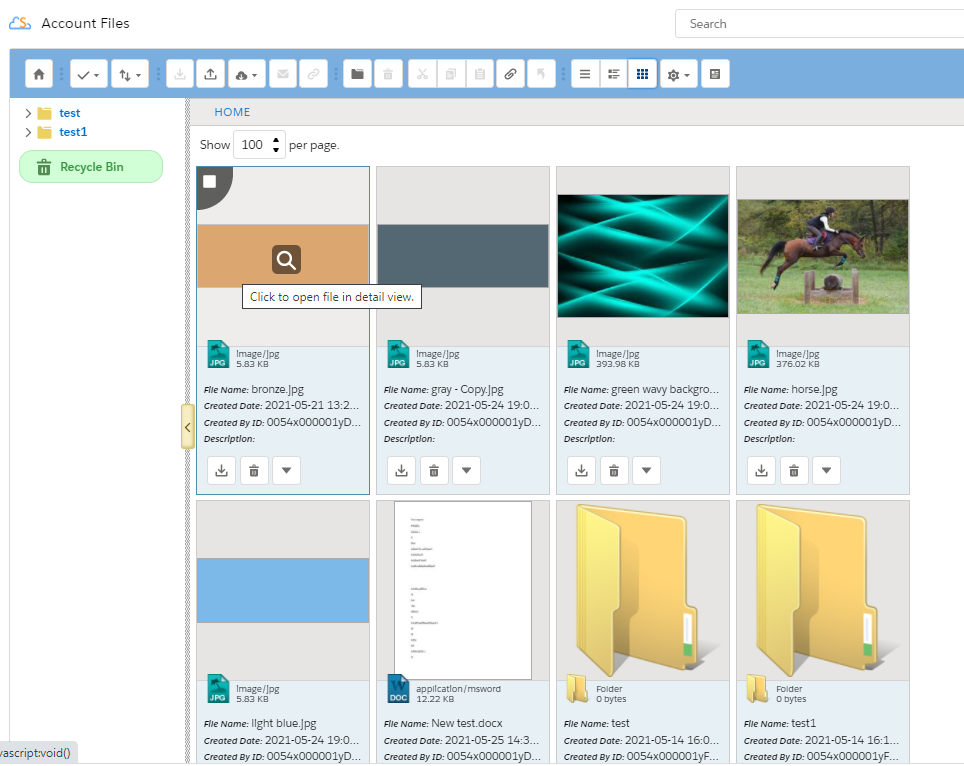Open the settings gear dropdown

click(x=678, y=74)
